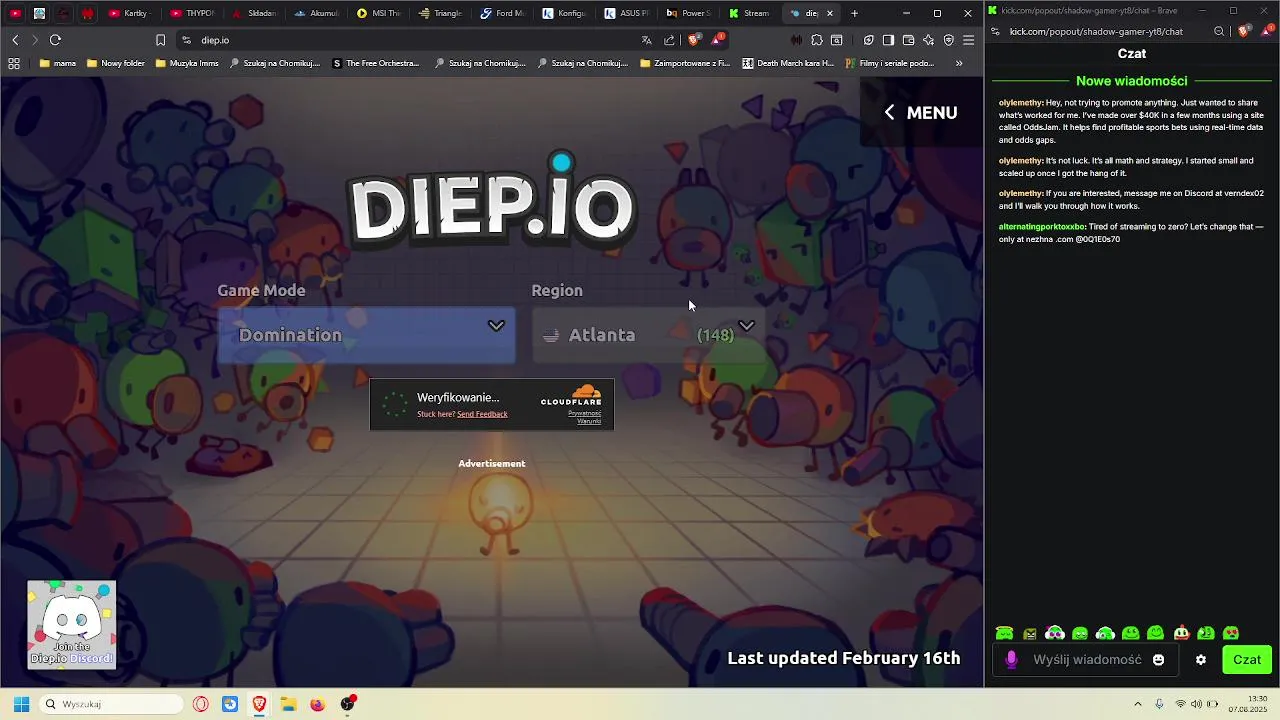This screenshot has height=720, width=1280.
Task: Open the bookmarks apps grid icon
Action: point(14,63)
